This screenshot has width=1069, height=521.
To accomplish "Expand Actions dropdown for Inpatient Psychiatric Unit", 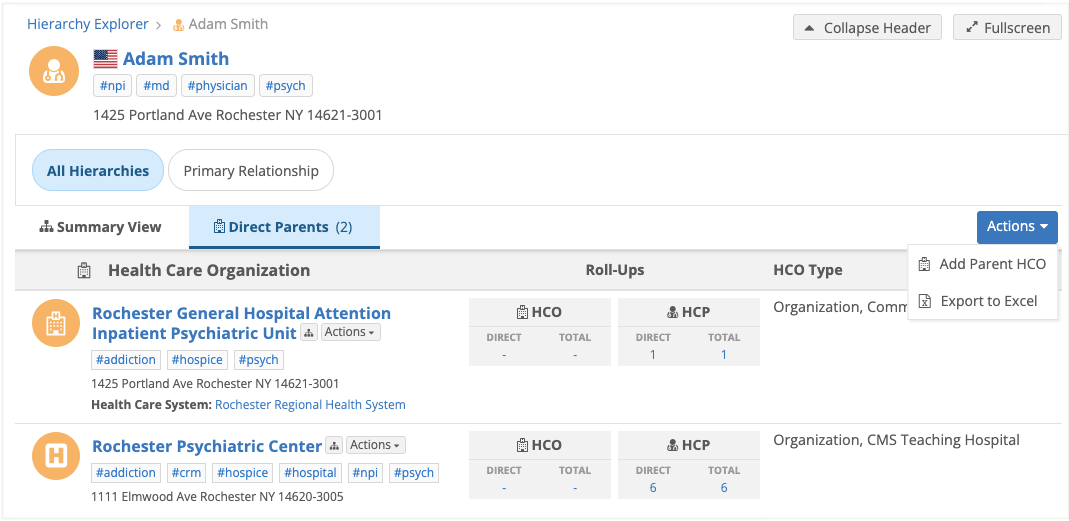I will tap(350, 333).
